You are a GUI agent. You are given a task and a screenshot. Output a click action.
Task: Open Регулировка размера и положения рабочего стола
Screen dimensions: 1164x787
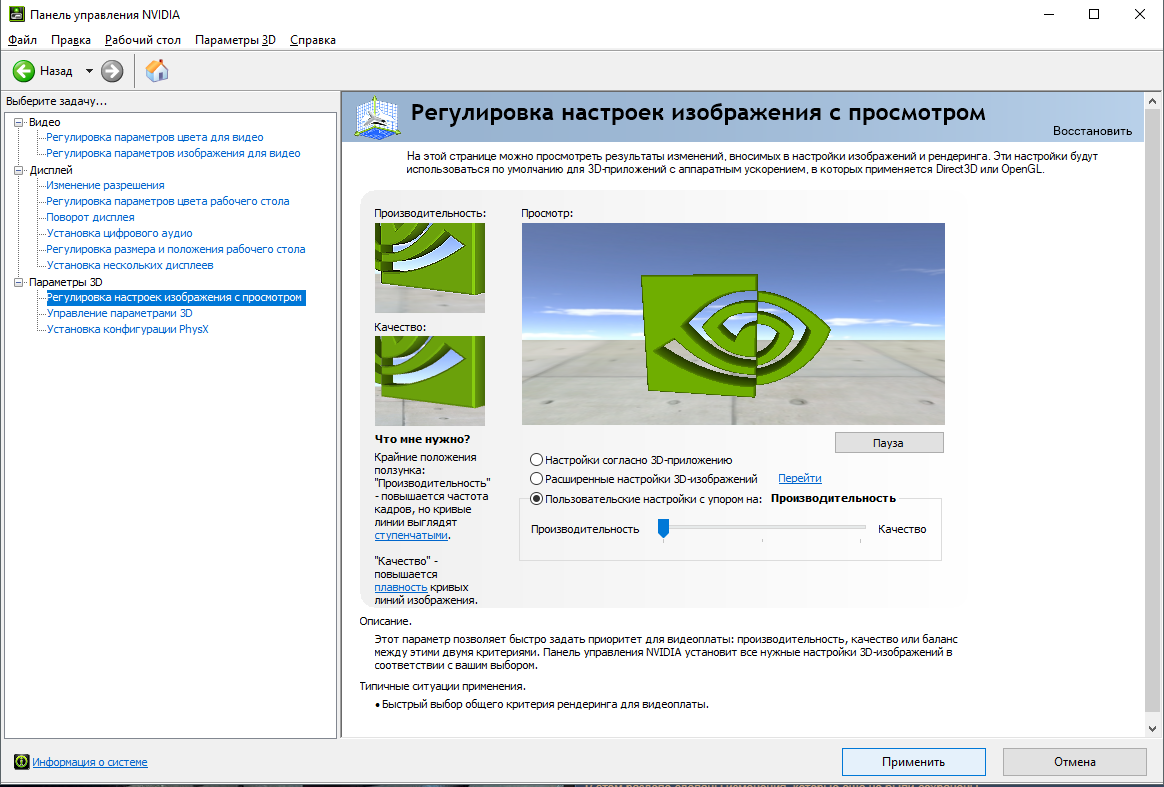coord(176,249)
